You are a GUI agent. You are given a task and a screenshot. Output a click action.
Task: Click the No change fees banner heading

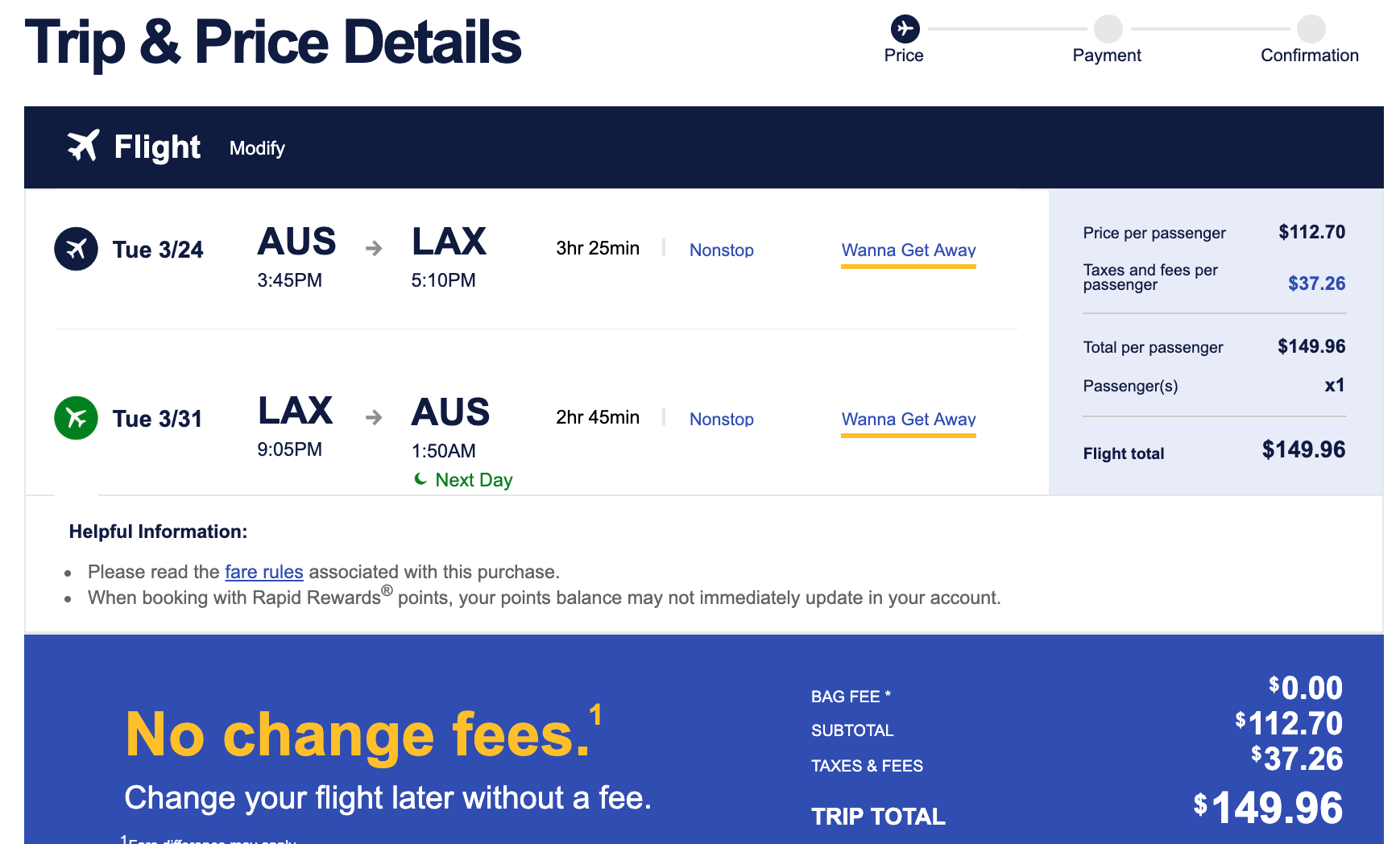(359, 735)
